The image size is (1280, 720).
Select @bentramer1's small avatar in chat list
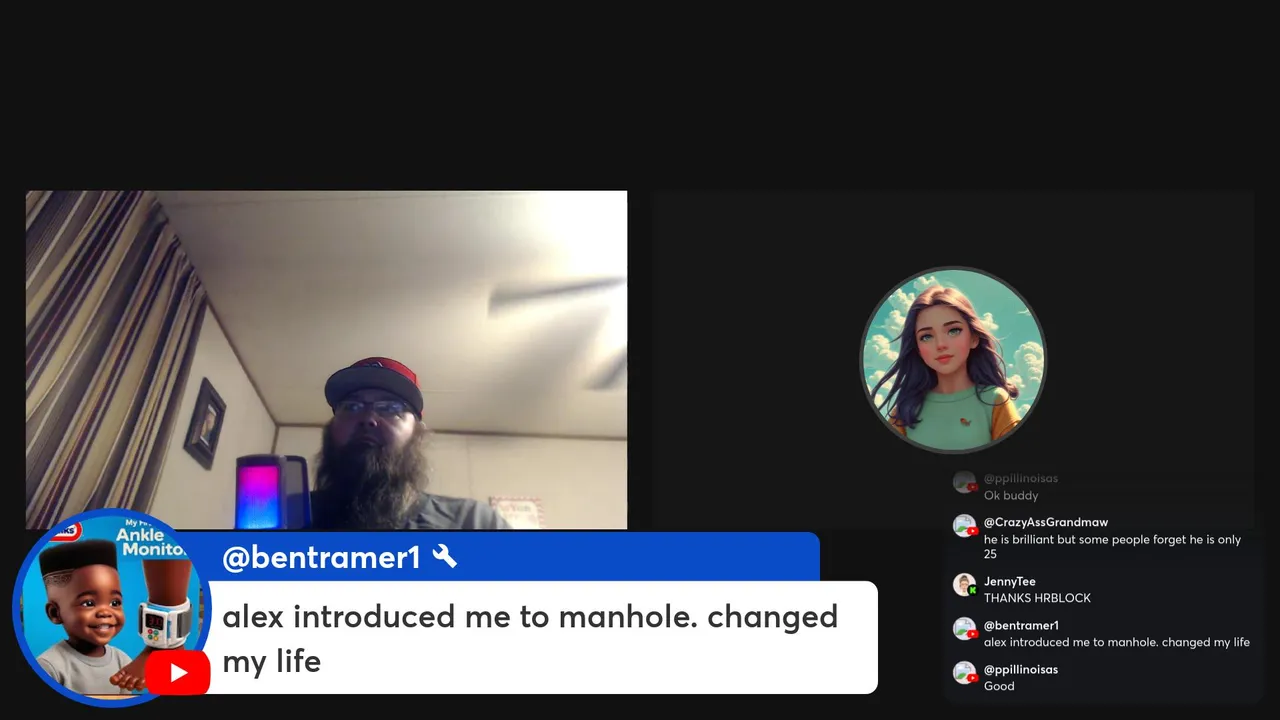964,628
